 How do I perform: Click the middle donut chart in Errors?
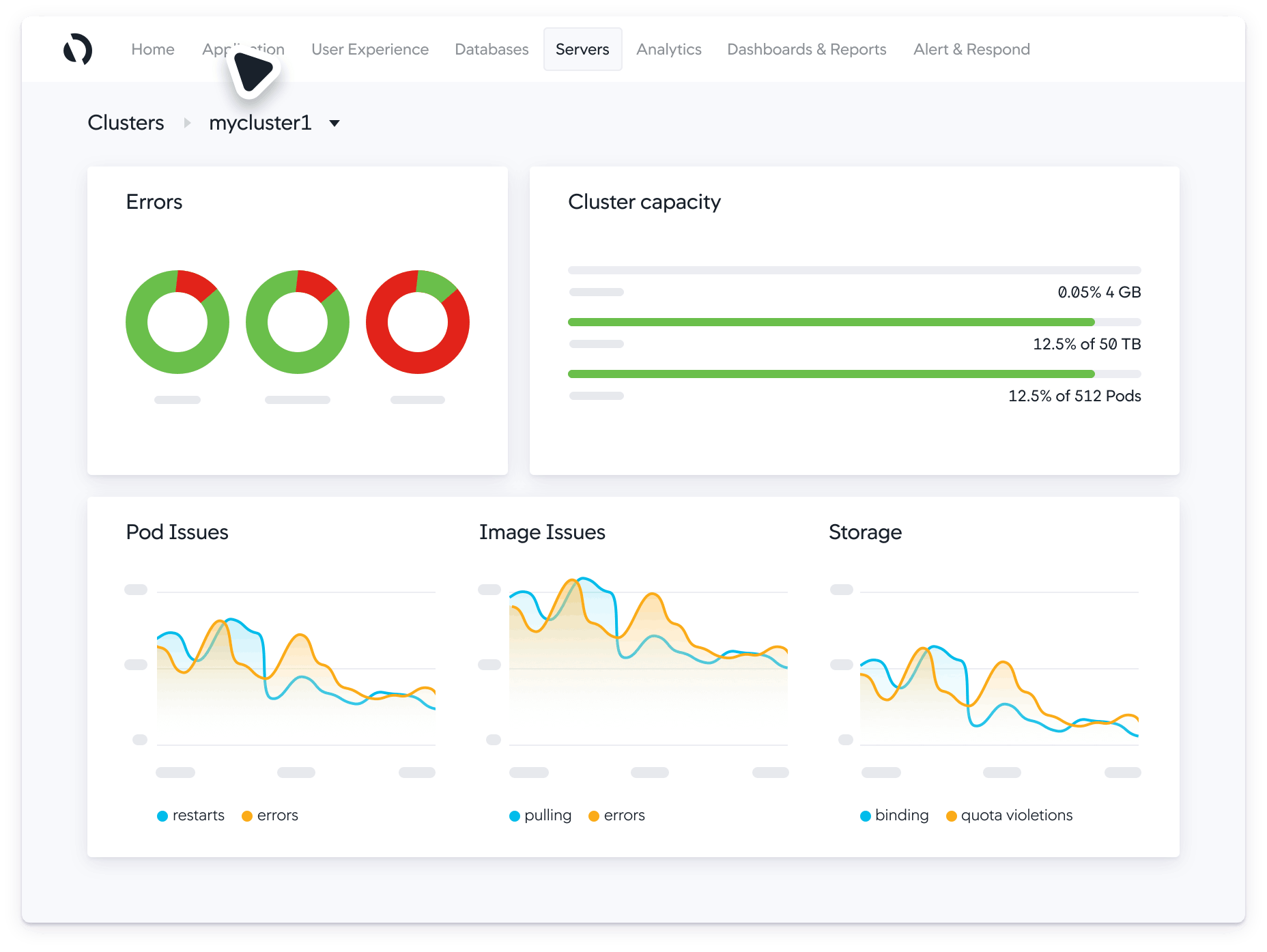[297, 322]
